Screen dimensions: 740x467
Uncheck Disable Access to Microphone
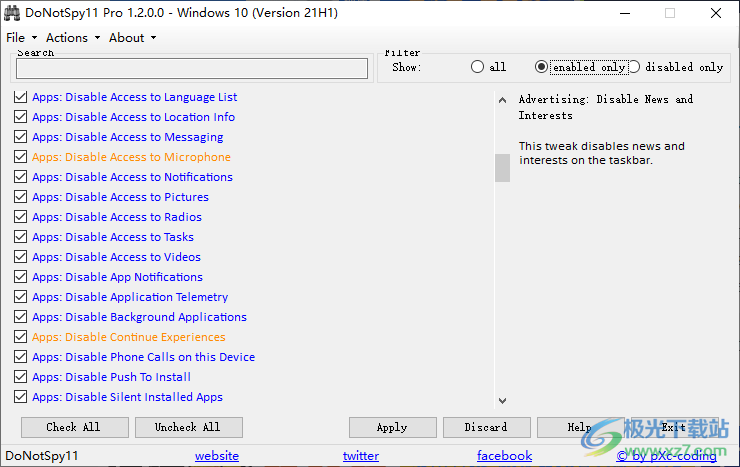click(20, 157)
